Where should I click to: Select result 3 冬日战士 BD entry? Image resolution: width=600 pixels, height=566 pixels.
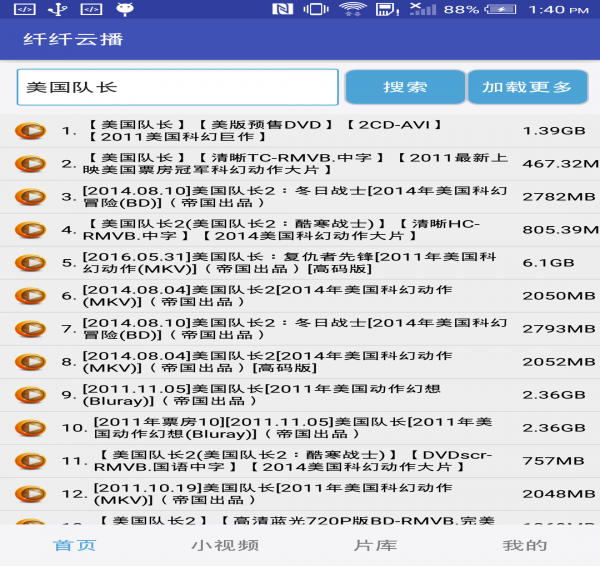(x=295, y=197)
